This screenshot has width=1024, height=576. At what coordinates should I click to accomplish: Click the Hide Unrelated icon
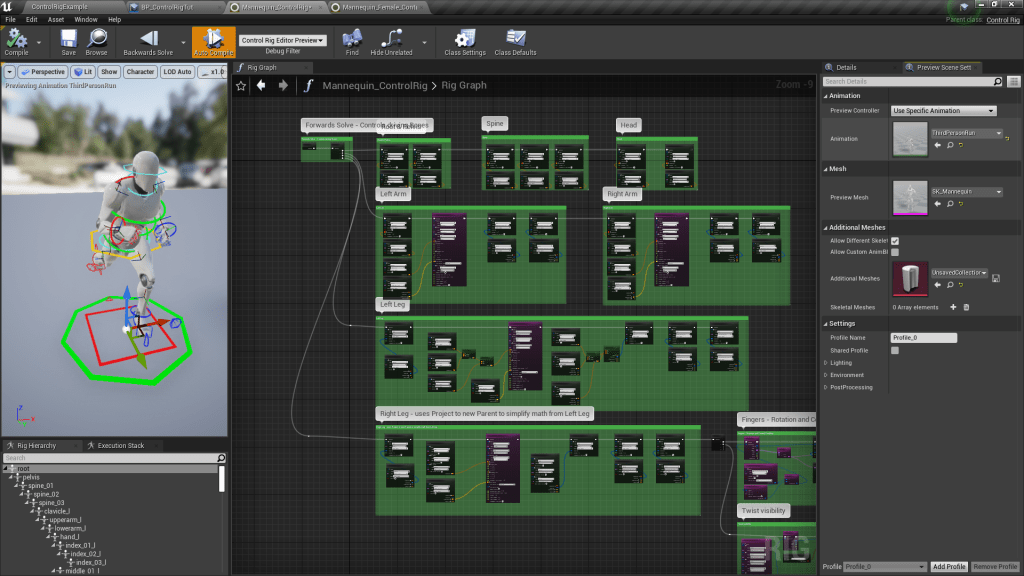click(x=391, y=39)
